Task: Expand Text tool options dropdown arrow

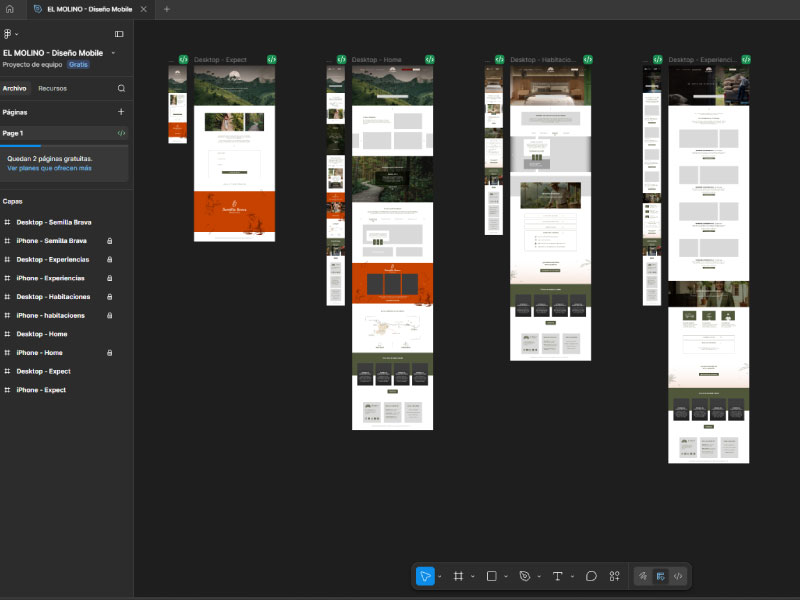Action: coord(572,577)
